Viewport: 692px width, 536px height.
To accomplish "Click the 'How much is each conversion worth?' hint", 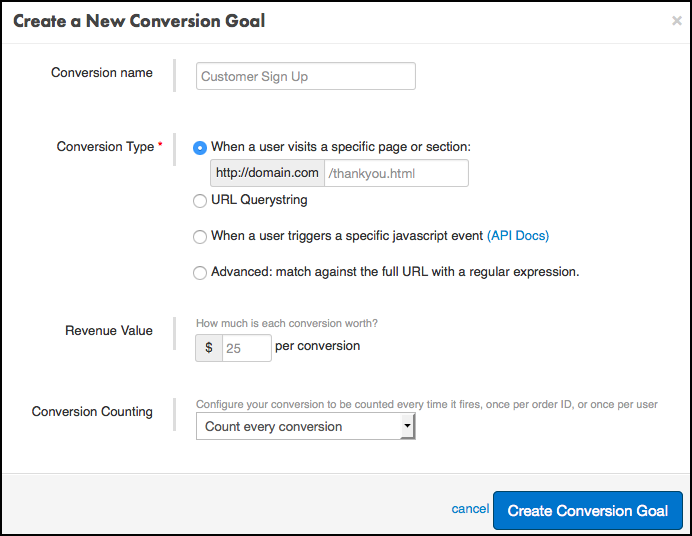I will 287,323.
